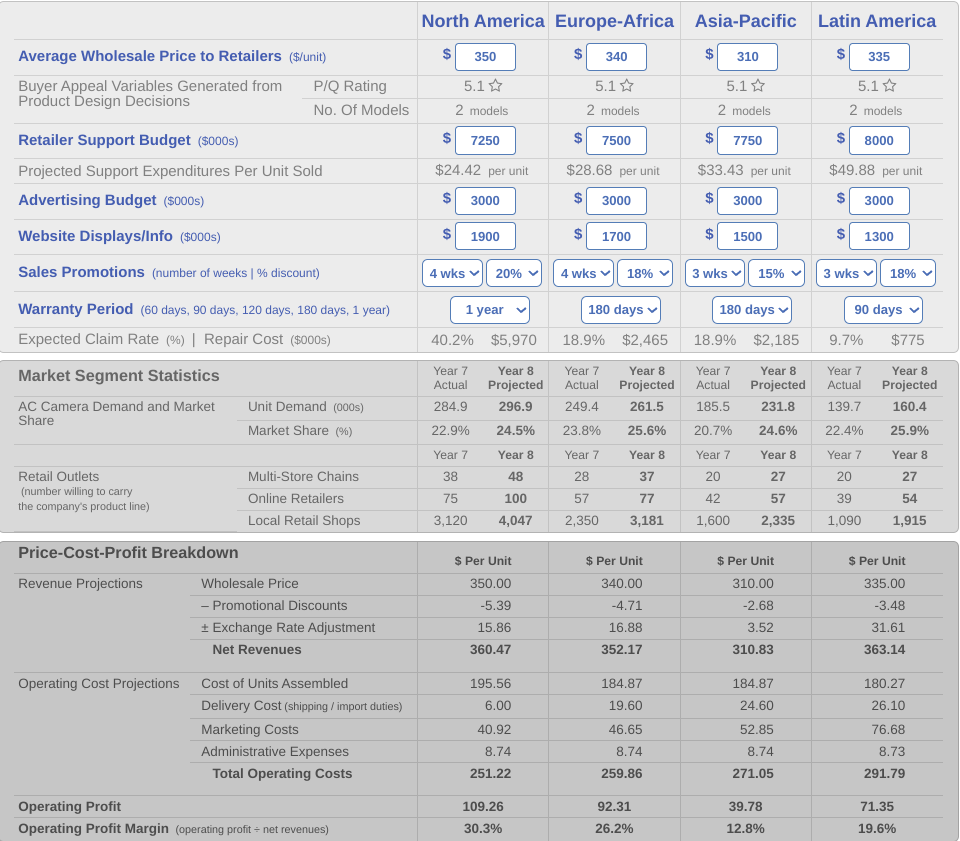Viewport: 960px width, 841px height.
Task: Click Latin America P/Q rating star
Action: click(890, 86)
